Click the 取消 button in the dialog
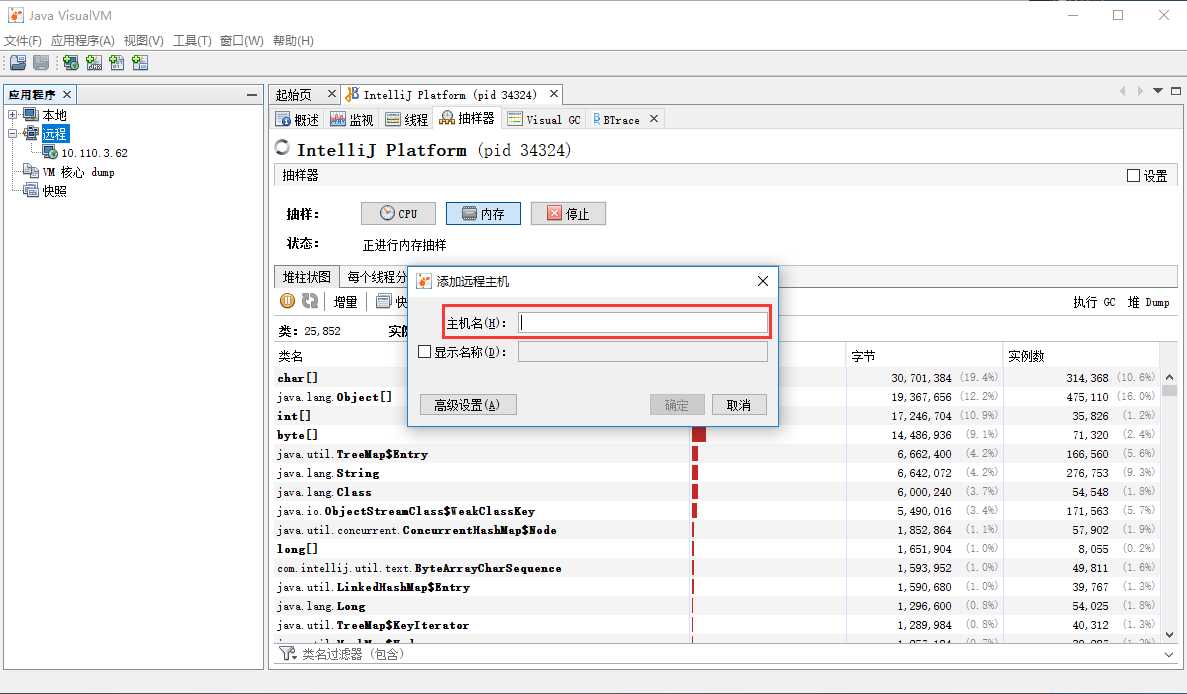The image size is (1187, 694). (x=739, y=405)
